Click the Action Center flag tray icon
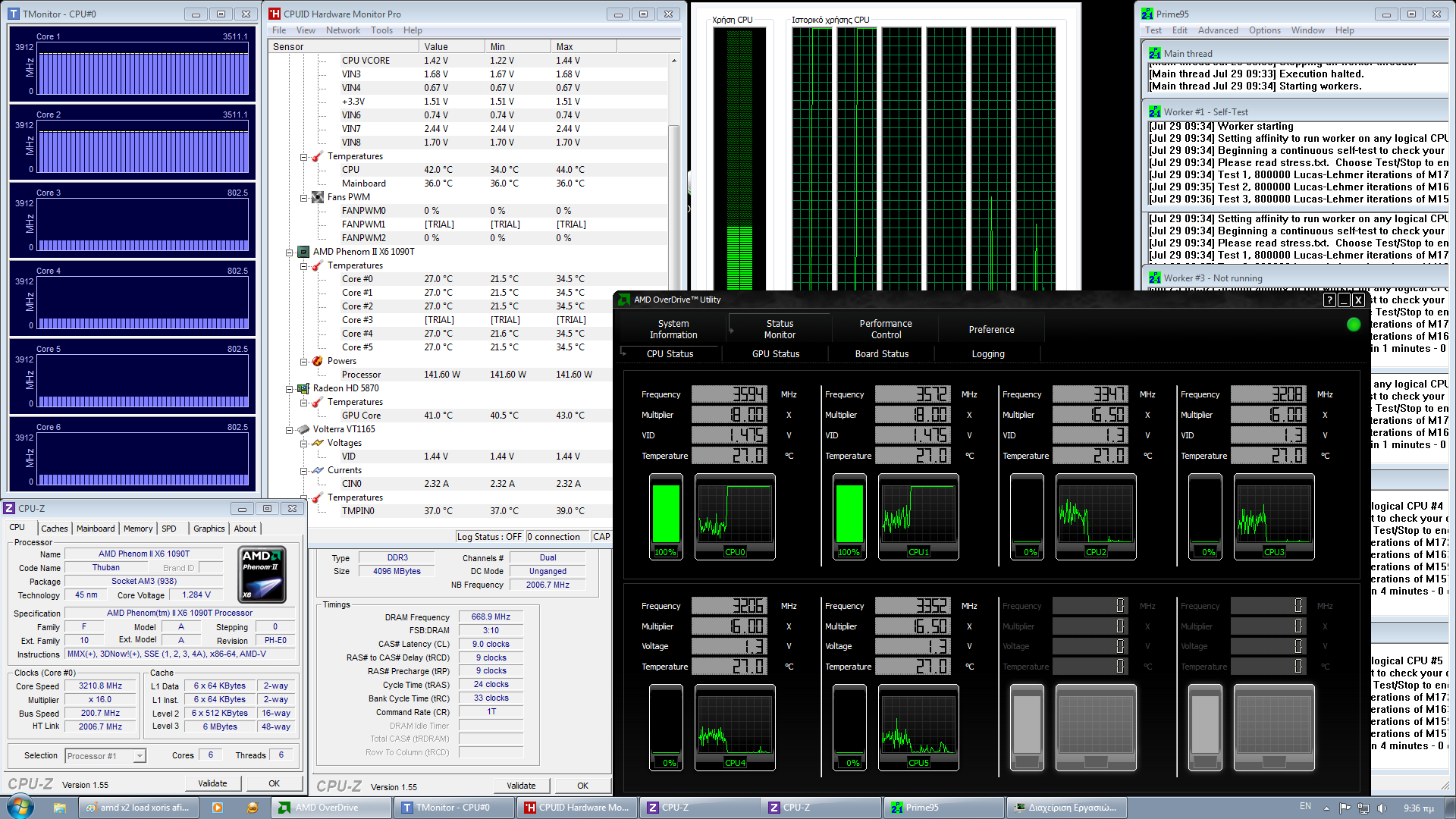The height and width of the screenshot is (819, 1456). coord(1345,808)
